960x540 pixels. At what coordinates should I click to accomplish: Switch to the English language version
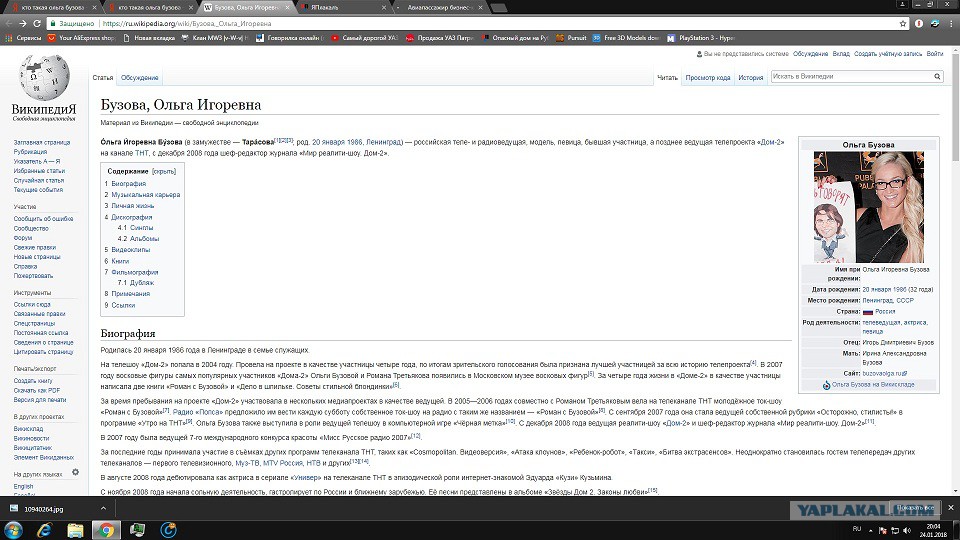point(23,486)
